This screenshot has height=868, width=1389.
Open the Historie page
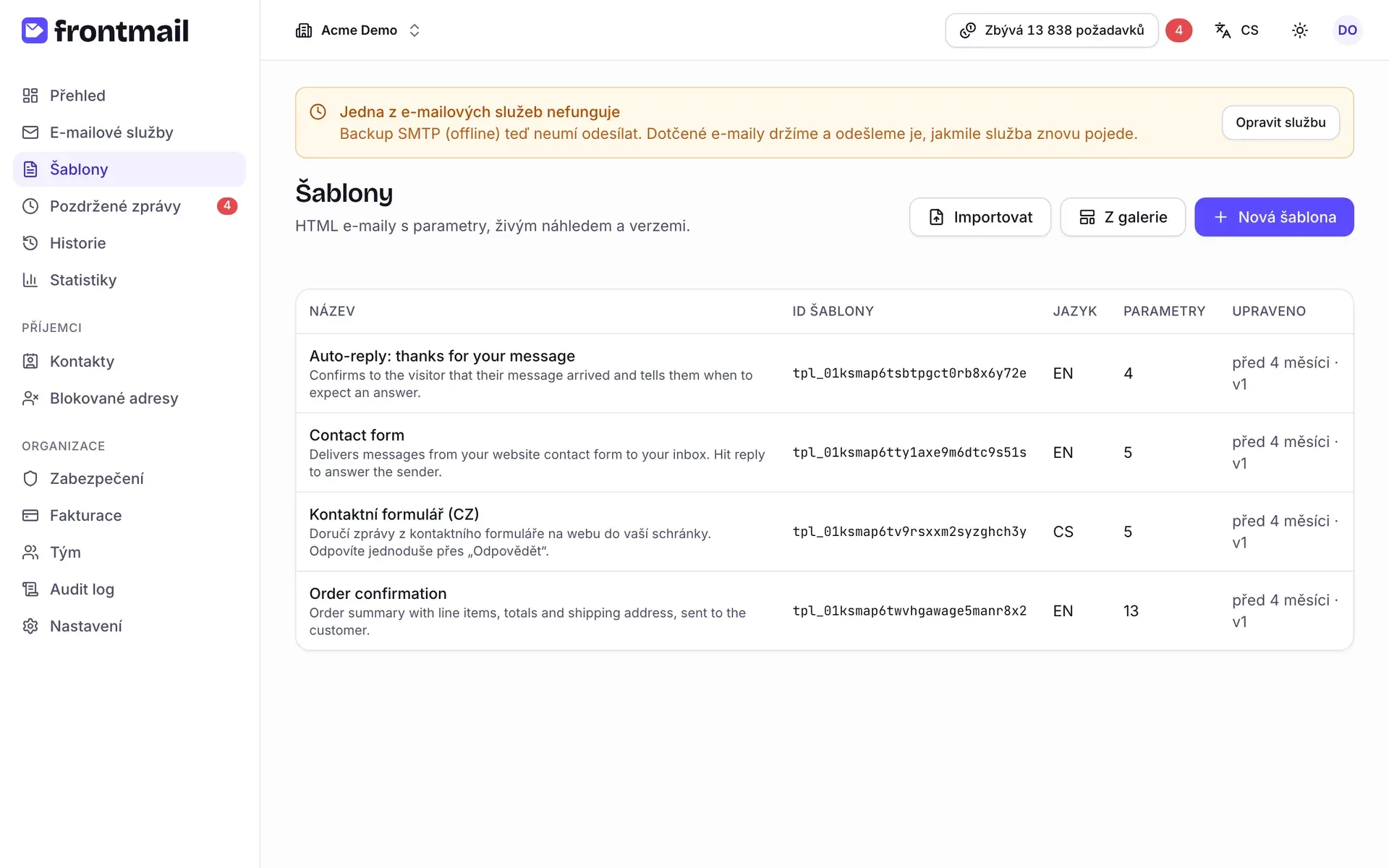129,243
